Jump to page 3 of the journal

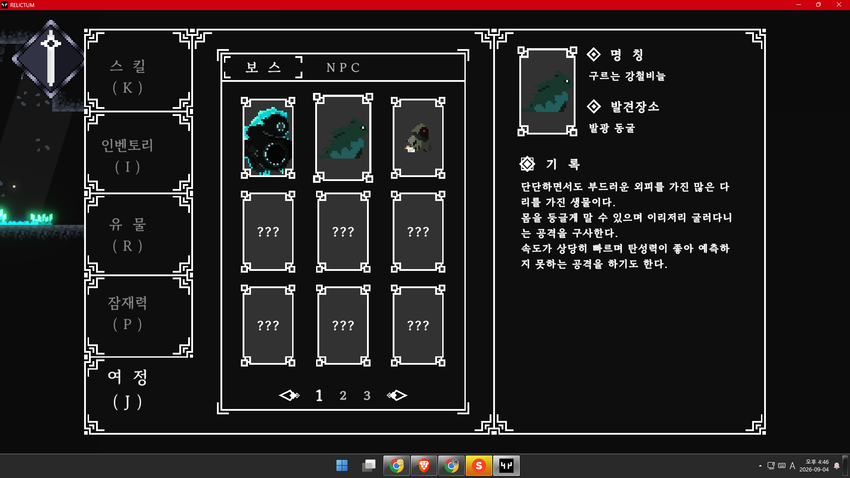click(x=367, y=396)
